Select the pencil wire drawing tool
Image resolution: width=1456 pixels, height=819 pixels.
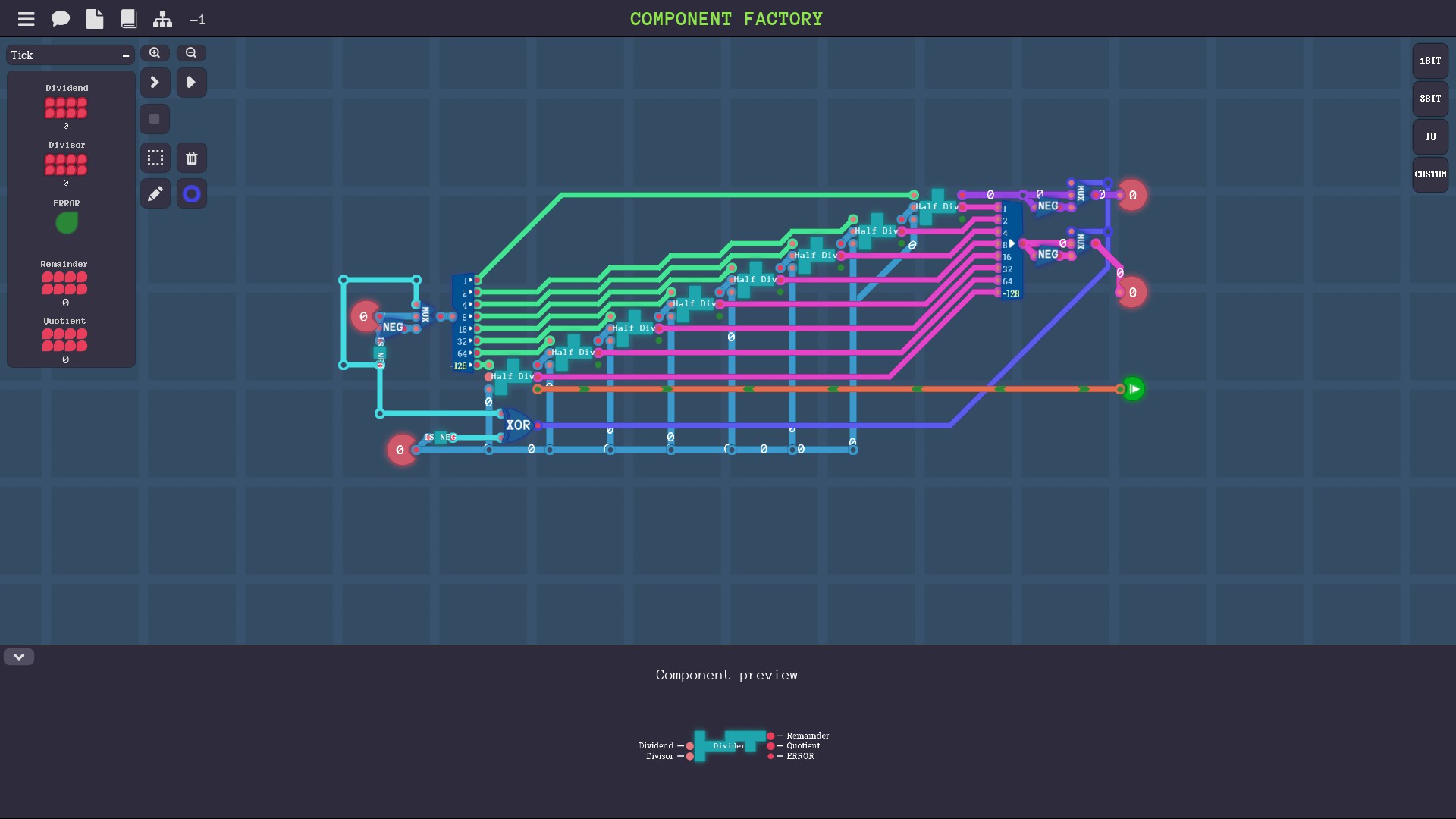pos(155,194)
